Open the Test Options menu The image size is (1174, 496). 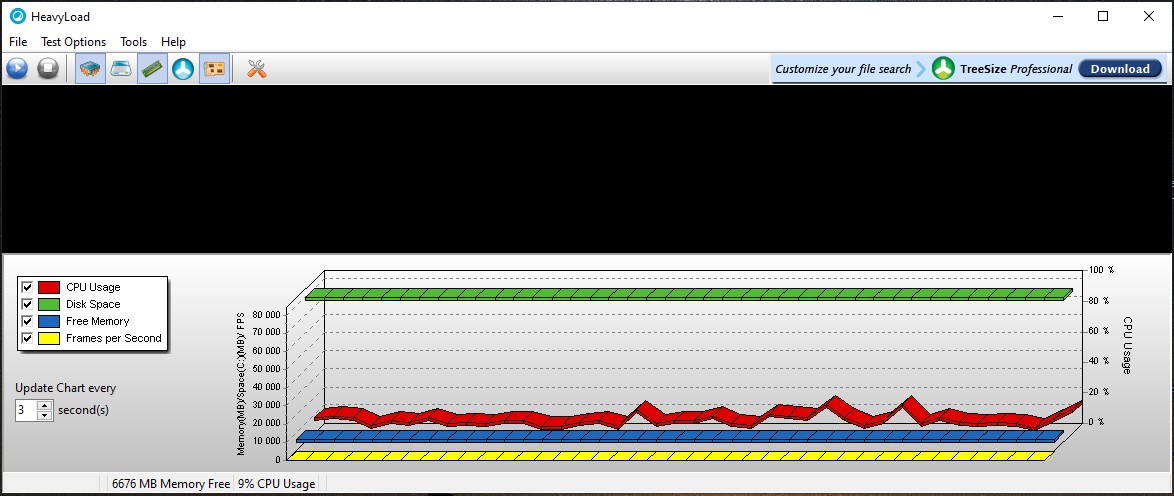click(x=73, y=42)
